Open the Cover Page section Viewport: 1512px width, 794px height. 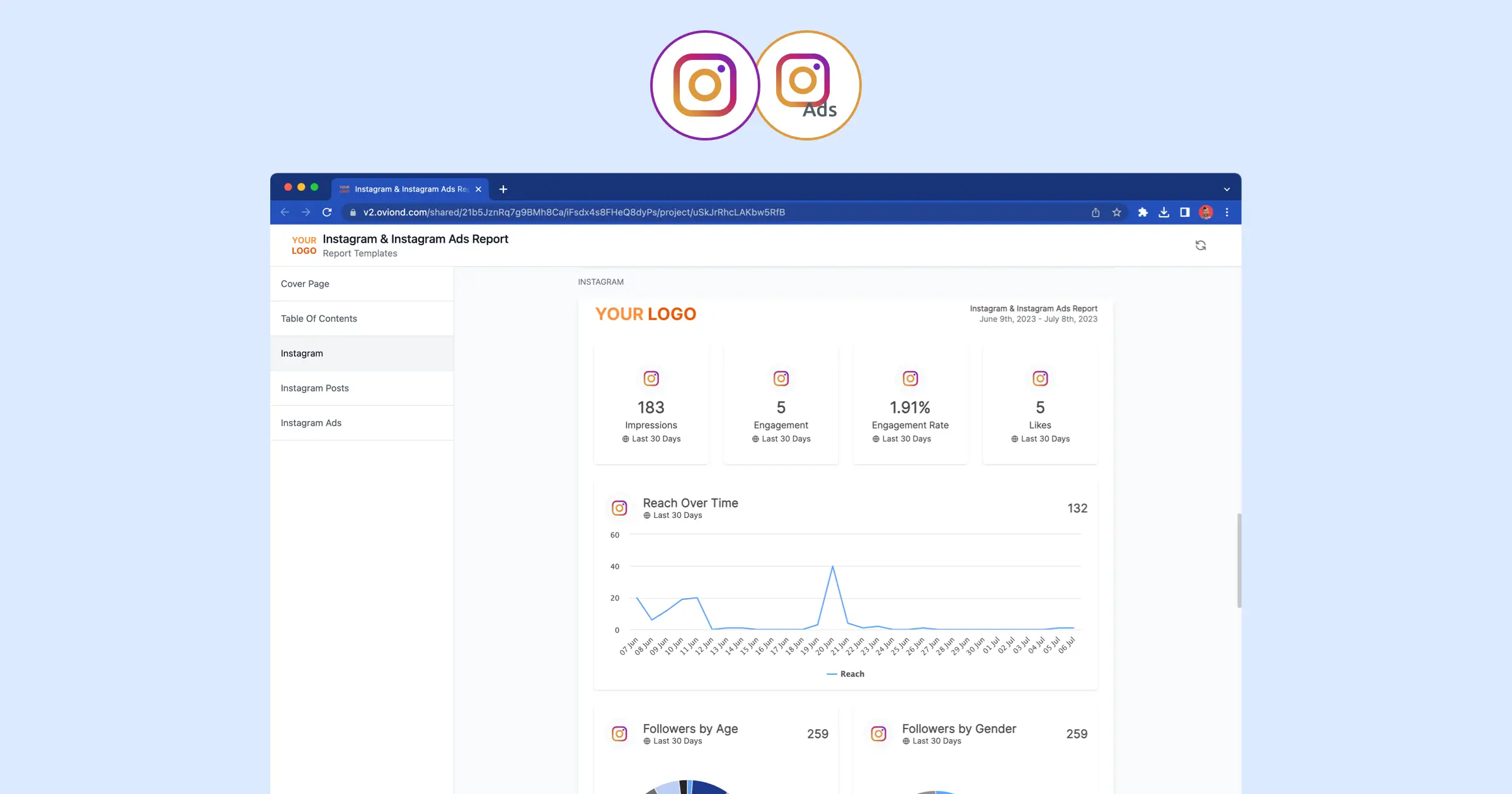[362, 284]
